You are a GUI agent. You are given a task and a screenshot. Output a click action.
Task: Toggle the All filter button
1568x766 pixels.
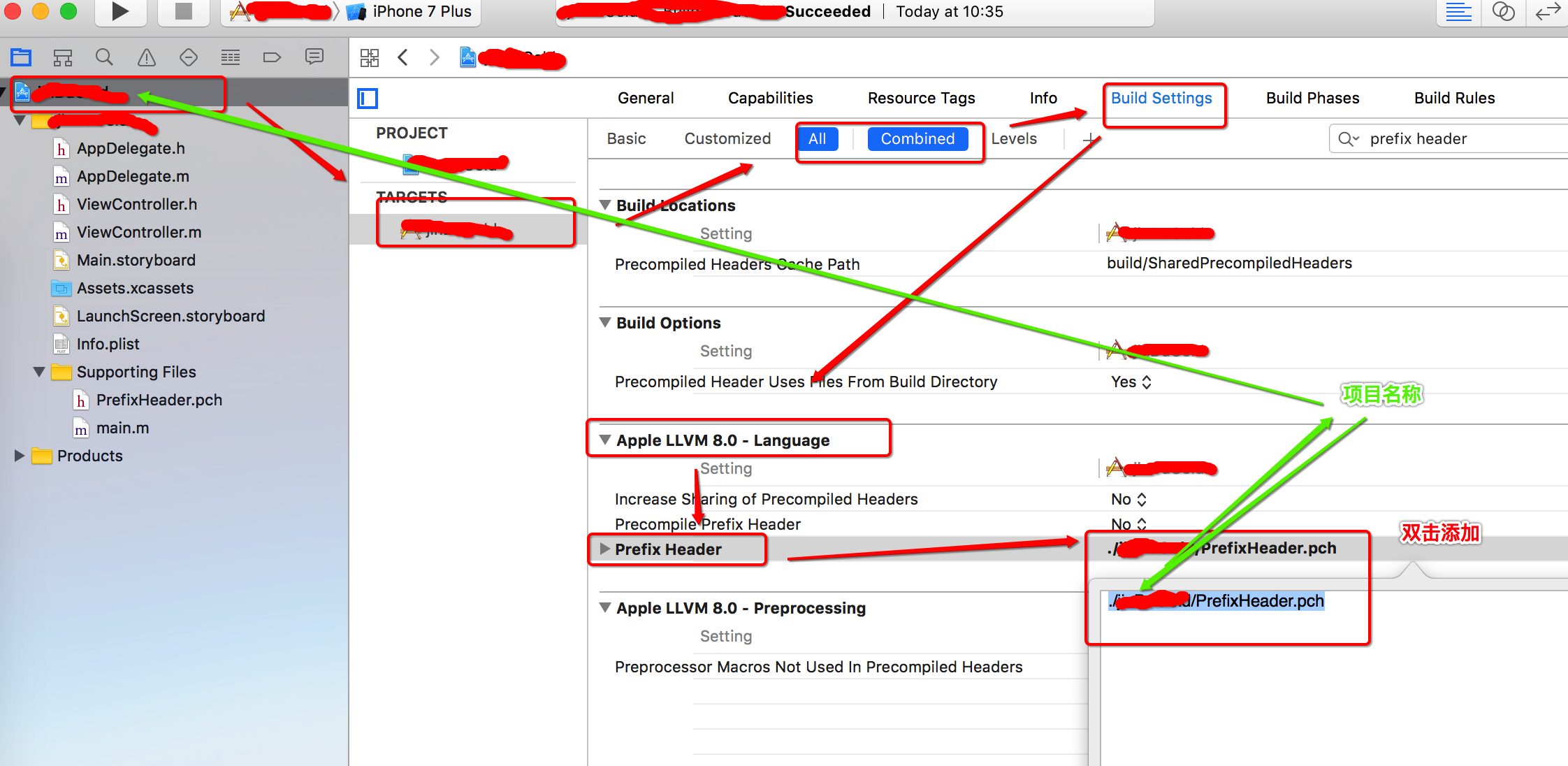817,139
